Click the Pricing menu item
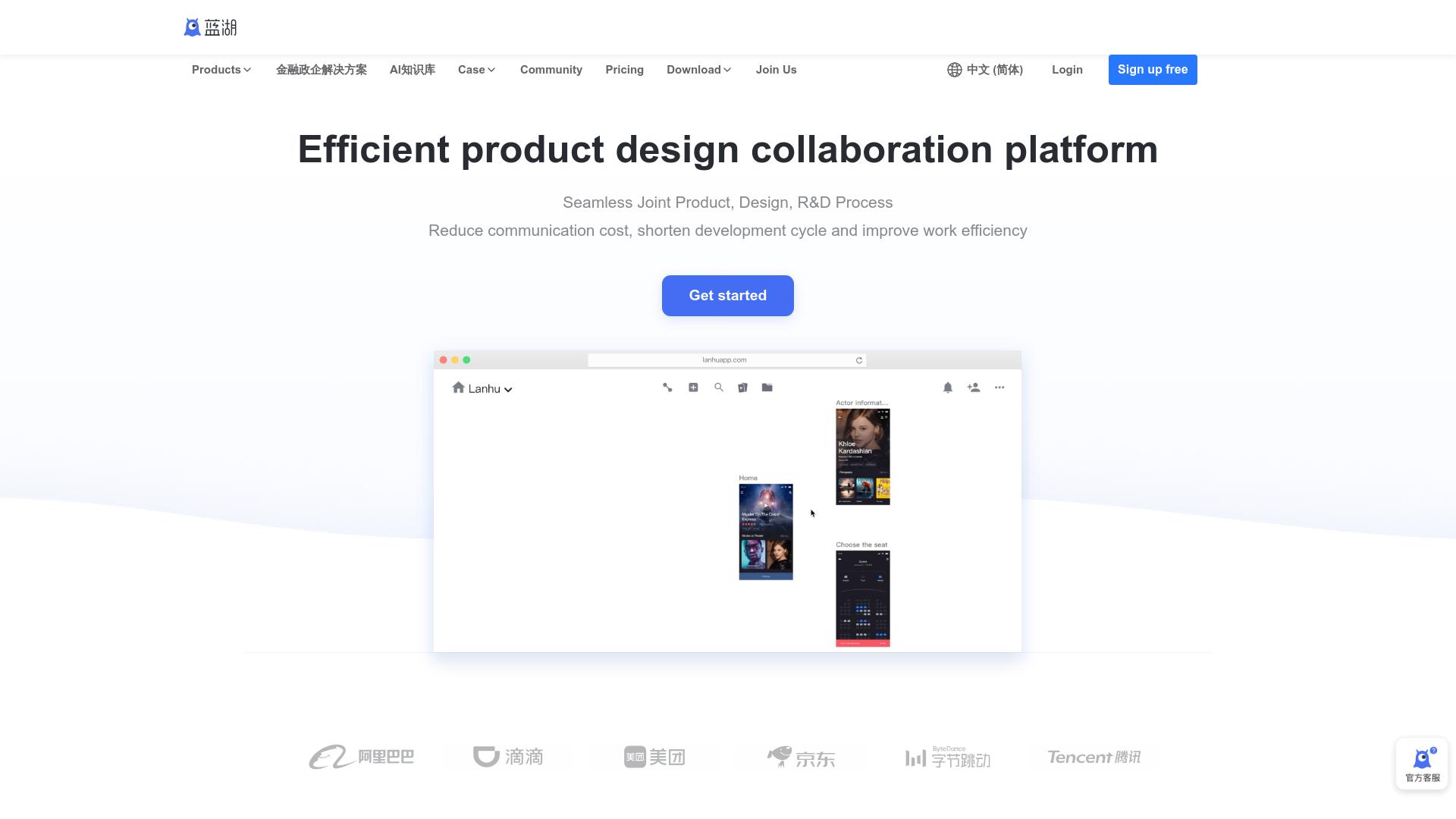 (x=623, y=69)
